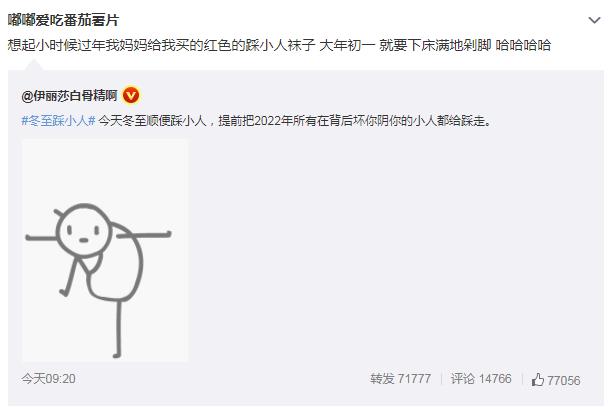Click the word 转发 in the footer
Viewport: 608px width, 407px height.
point(382,379)
